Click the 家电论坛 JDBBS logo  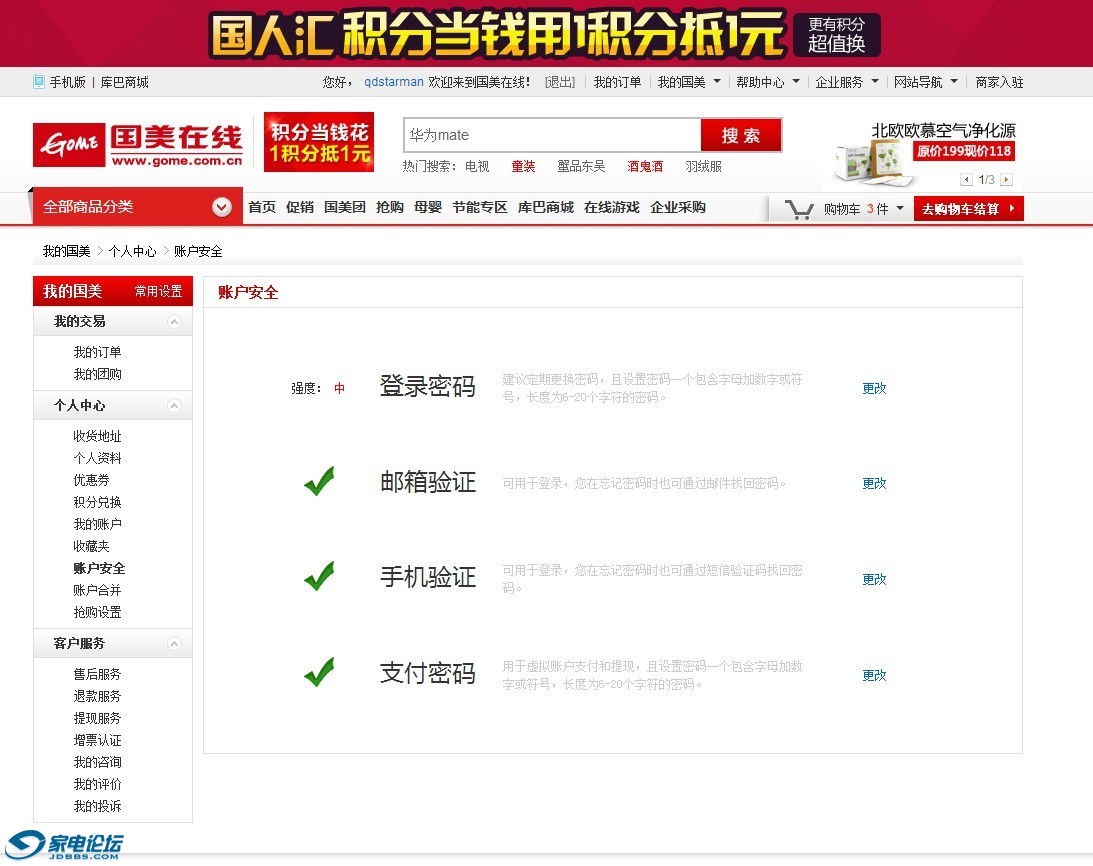(64, 846)
